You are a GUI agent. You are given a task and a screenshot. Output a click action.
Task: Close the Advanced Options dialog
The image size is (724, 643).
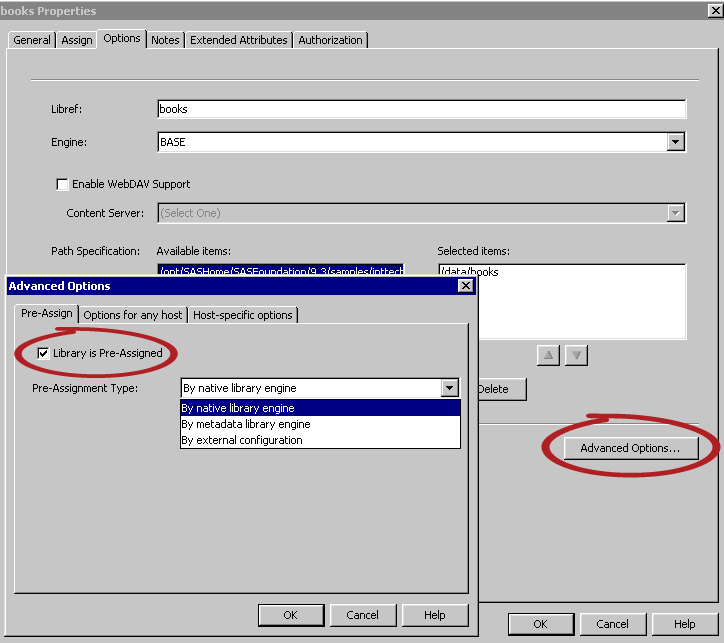click(x=465, y=286)
